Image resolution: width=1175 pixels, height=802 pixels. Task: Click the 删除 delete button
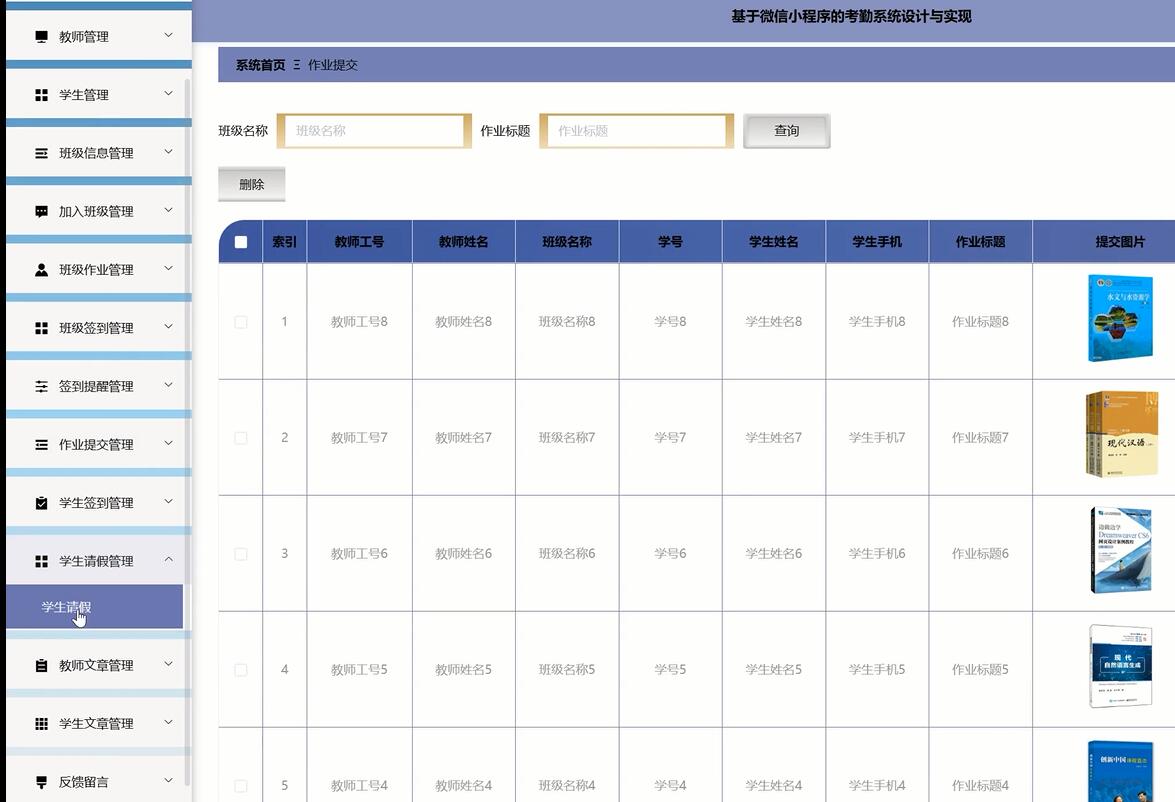pyautogui.click(x=252, y=184)
